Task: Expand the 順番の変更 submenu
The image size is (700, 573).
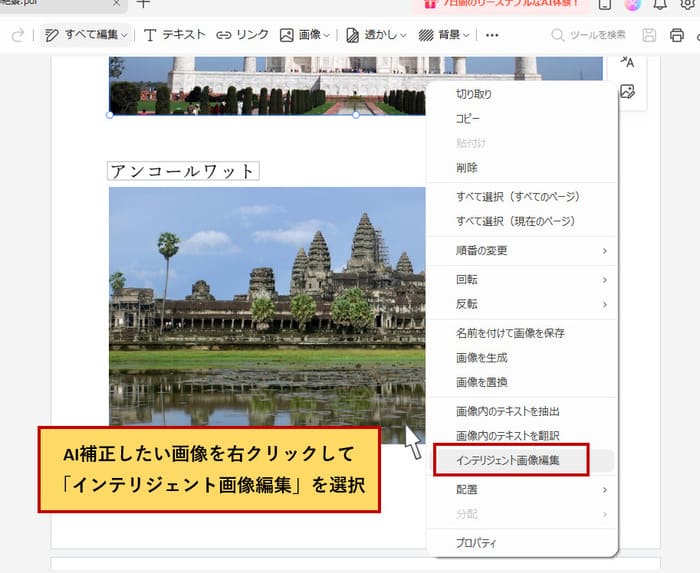Action: [522, 251]
